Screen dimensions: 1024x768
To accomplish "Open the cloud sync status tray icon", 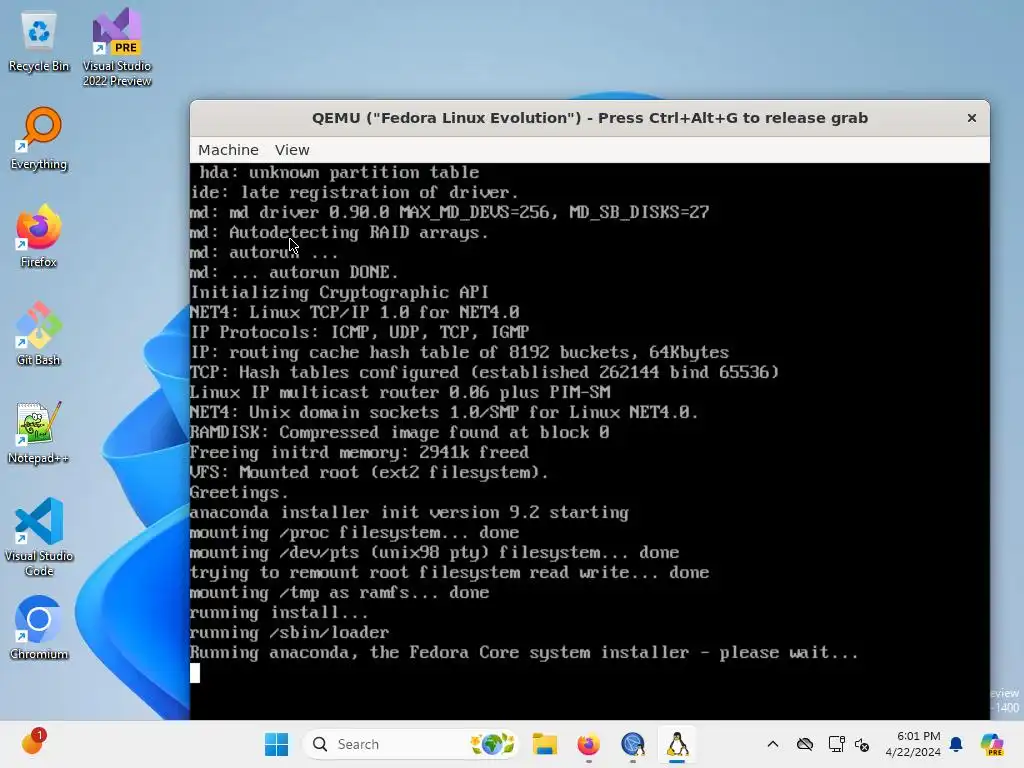I will [805, 744].
